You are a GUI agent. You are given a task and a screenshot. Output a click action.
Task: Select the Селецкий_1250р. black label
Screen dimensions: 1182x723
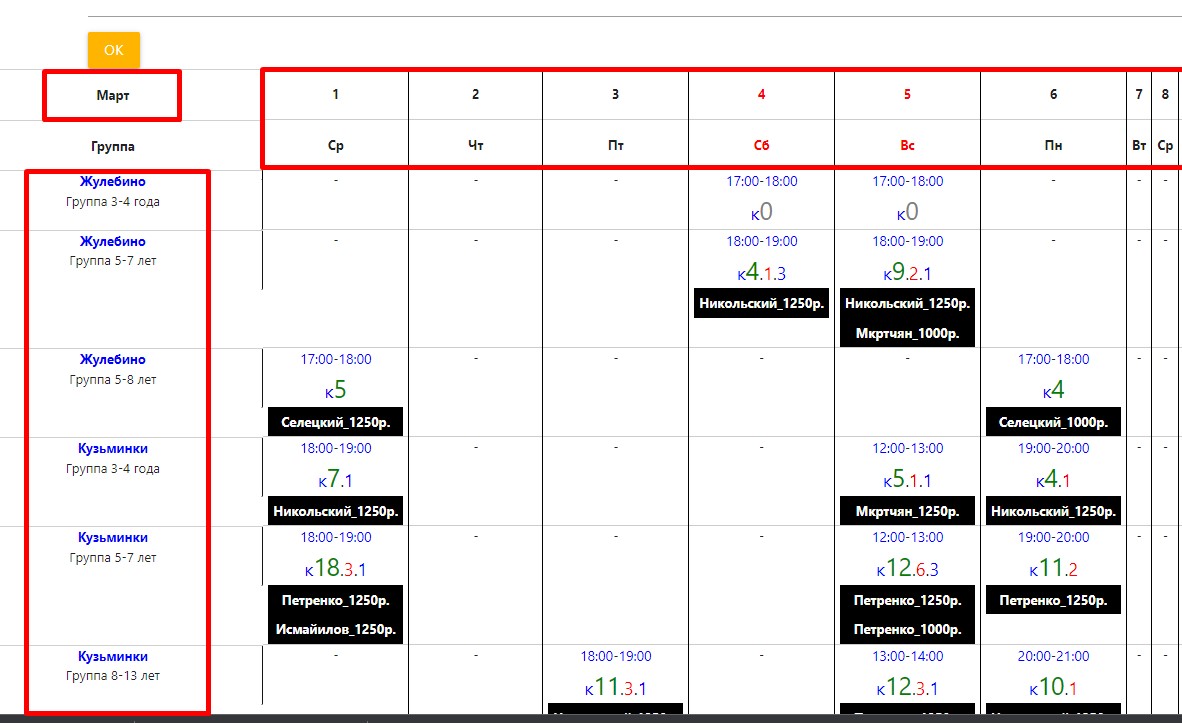click(335, 422)
